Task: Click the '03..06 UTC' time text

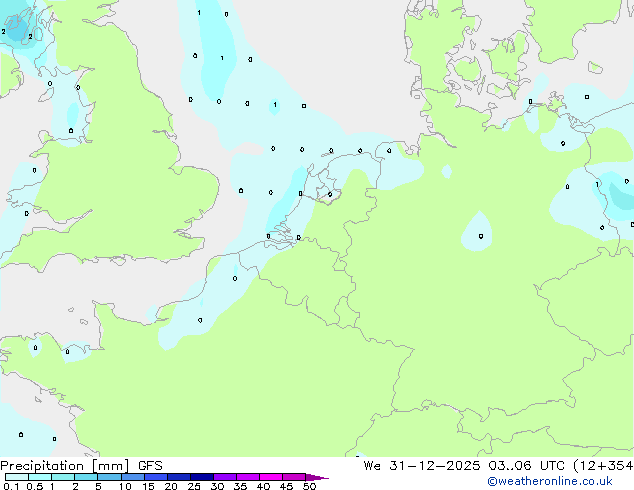Action: (x=526, y=466)
